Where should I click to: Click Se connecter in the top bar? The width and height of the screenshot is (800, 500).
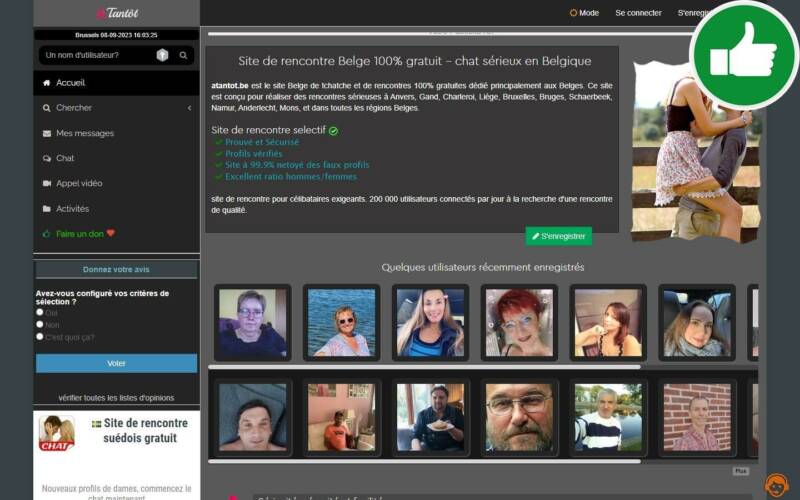(638, 13)
